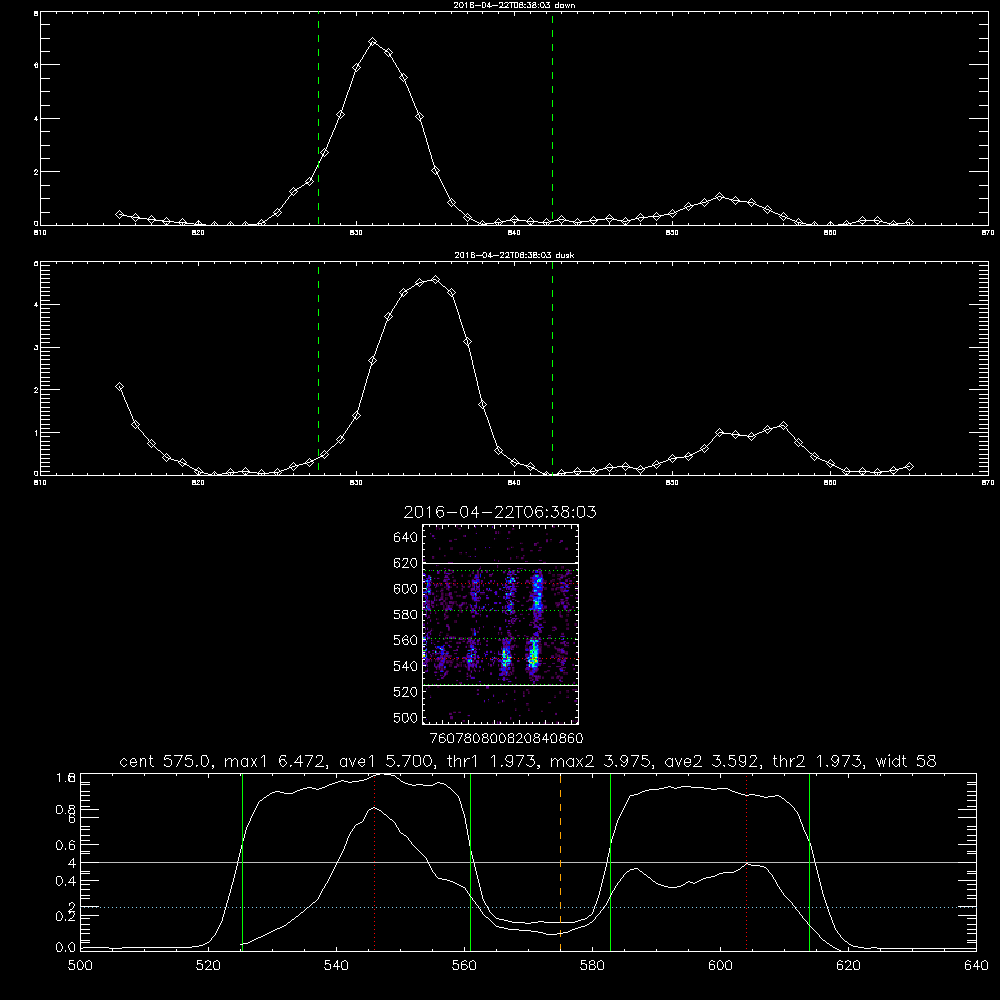Click the 620 label on heatmap y-axis
The width and height of the screenshot is (1000, 1000).
point(405,563)
